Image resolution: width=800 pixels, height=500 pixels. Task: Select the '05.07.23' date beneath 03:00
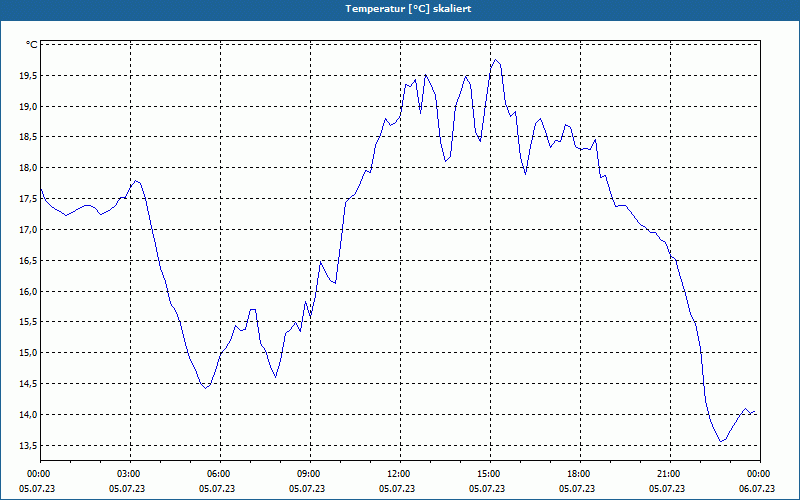(127, 489)
